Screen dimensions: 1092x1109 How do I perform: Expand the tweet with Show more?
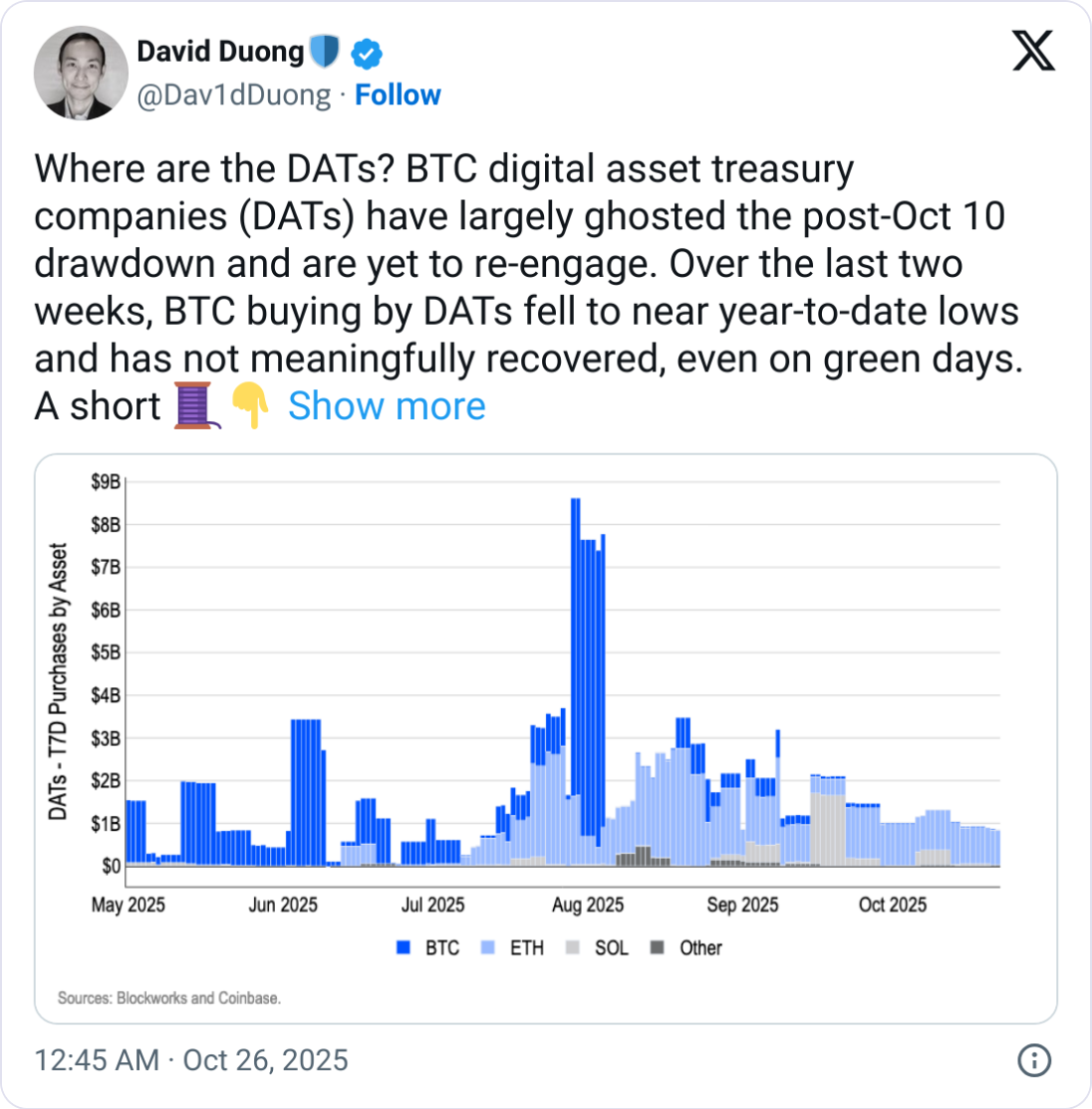point(387,405)
